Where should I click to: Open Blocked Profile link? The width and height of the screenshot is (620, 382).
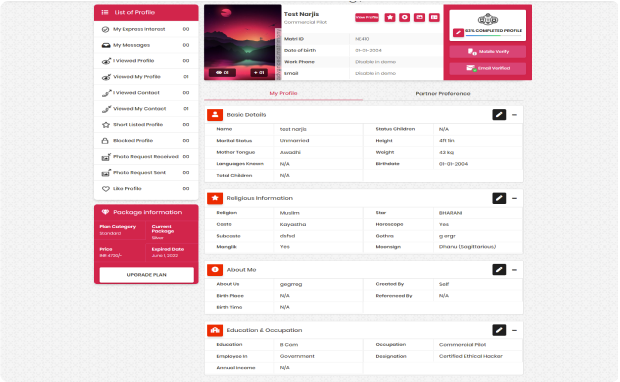[x=146, y=141]
